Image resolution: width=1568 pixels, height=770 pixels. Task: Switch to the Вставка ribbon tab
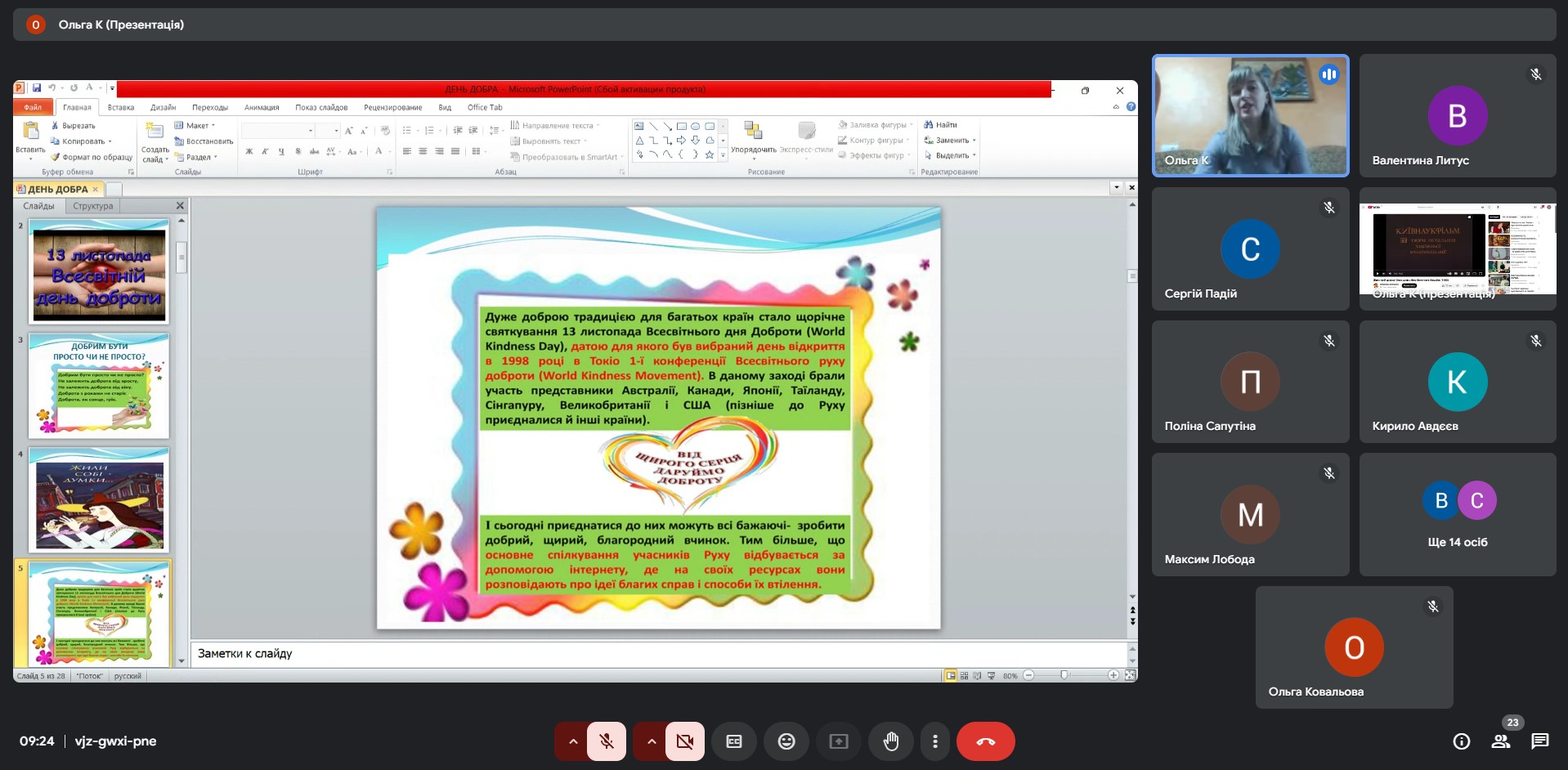120,107
